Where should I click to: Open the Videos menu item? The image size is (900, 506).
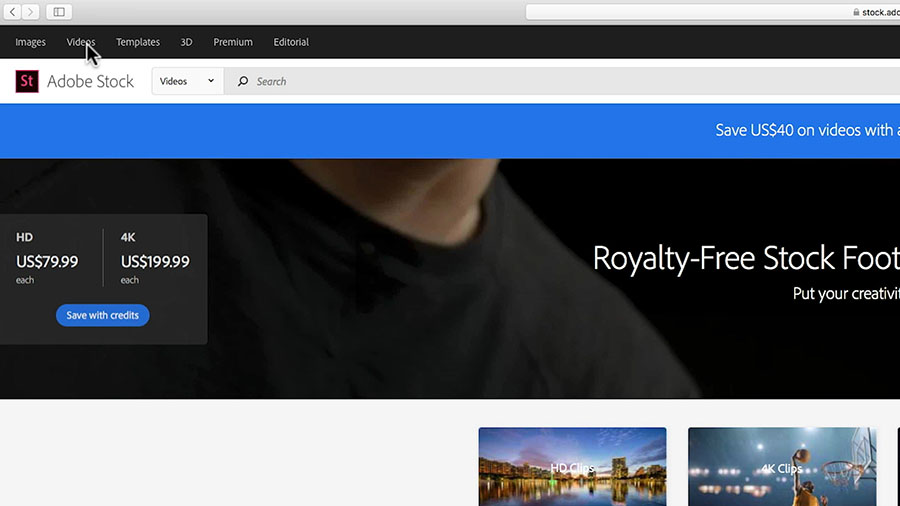(81, 42)
